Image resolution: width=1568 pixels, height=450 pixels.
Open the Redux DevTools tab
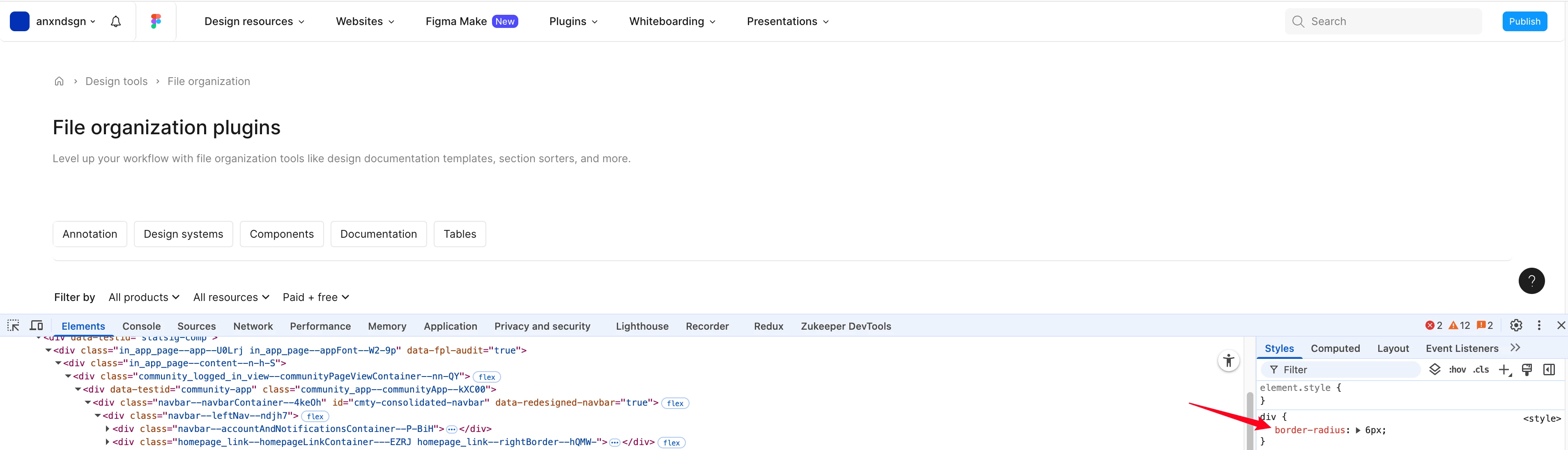[768, 326]
